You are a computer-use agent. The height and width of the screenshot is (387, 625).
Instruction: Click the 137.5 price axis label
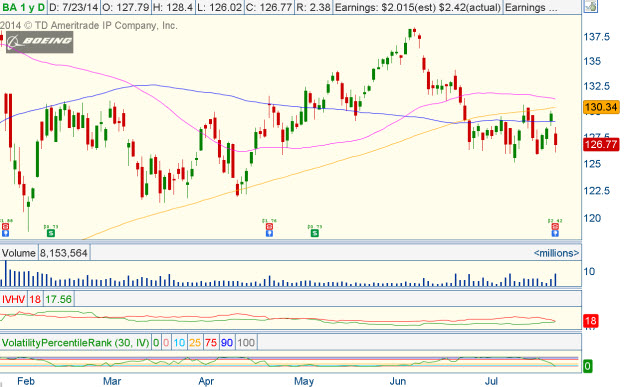pos(597,37)
